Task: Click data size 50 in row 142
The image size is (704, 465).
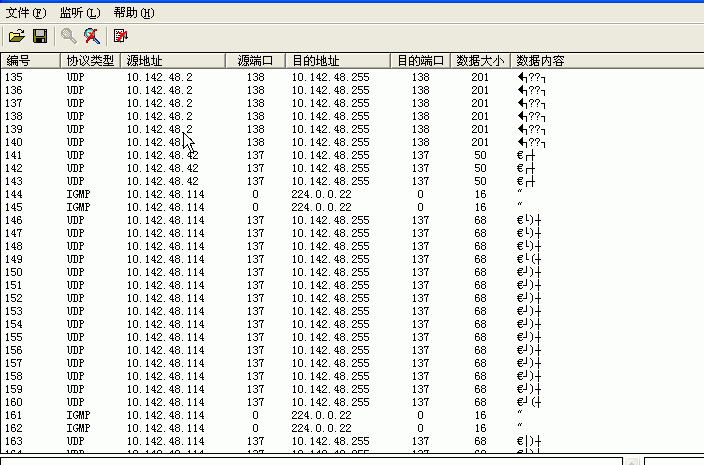Action: coord(480,168)
